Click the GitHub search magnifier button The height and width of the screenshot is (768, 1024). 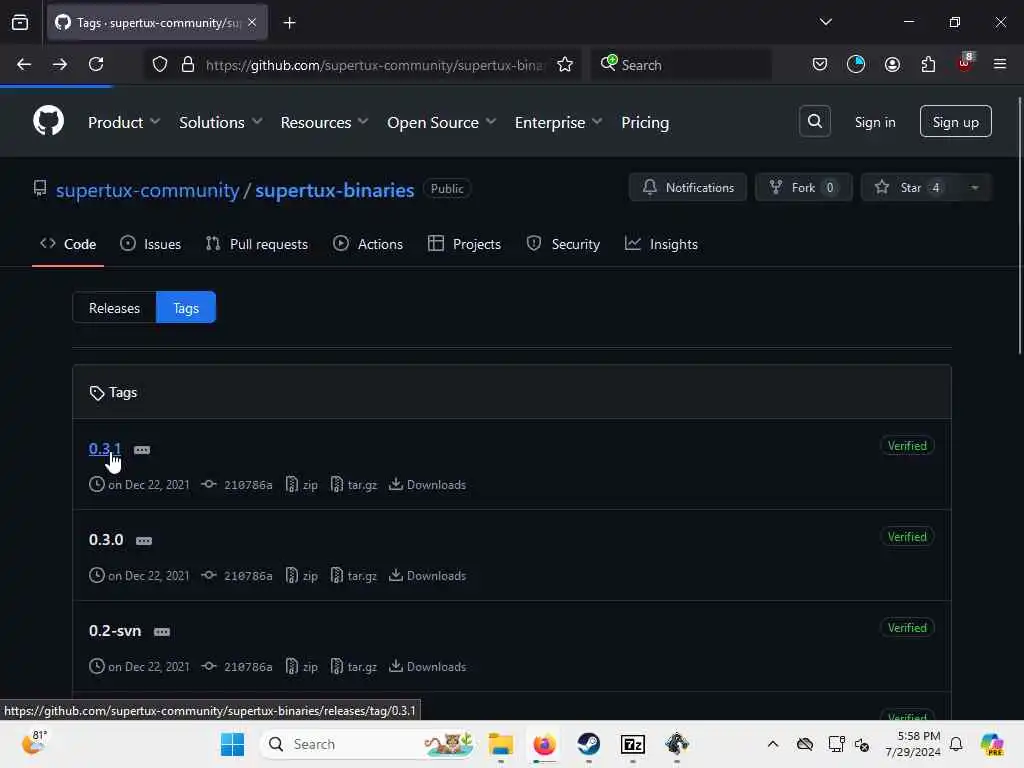[x=814, y=121]
